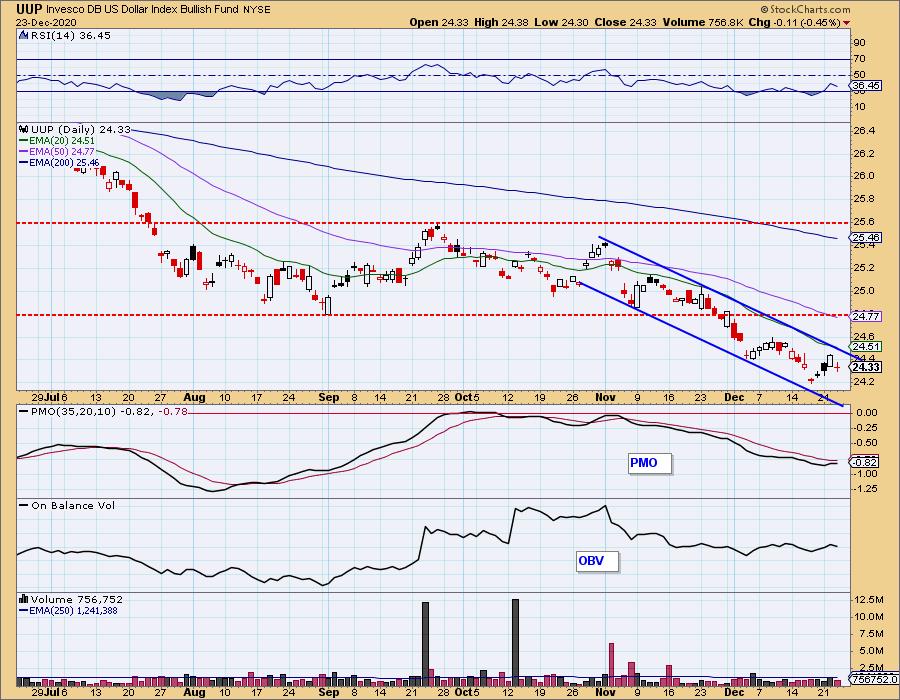This screenshot has height=700, width=900.
Task: Click the 756752.0 volume value tag
Action: [874, 679]
